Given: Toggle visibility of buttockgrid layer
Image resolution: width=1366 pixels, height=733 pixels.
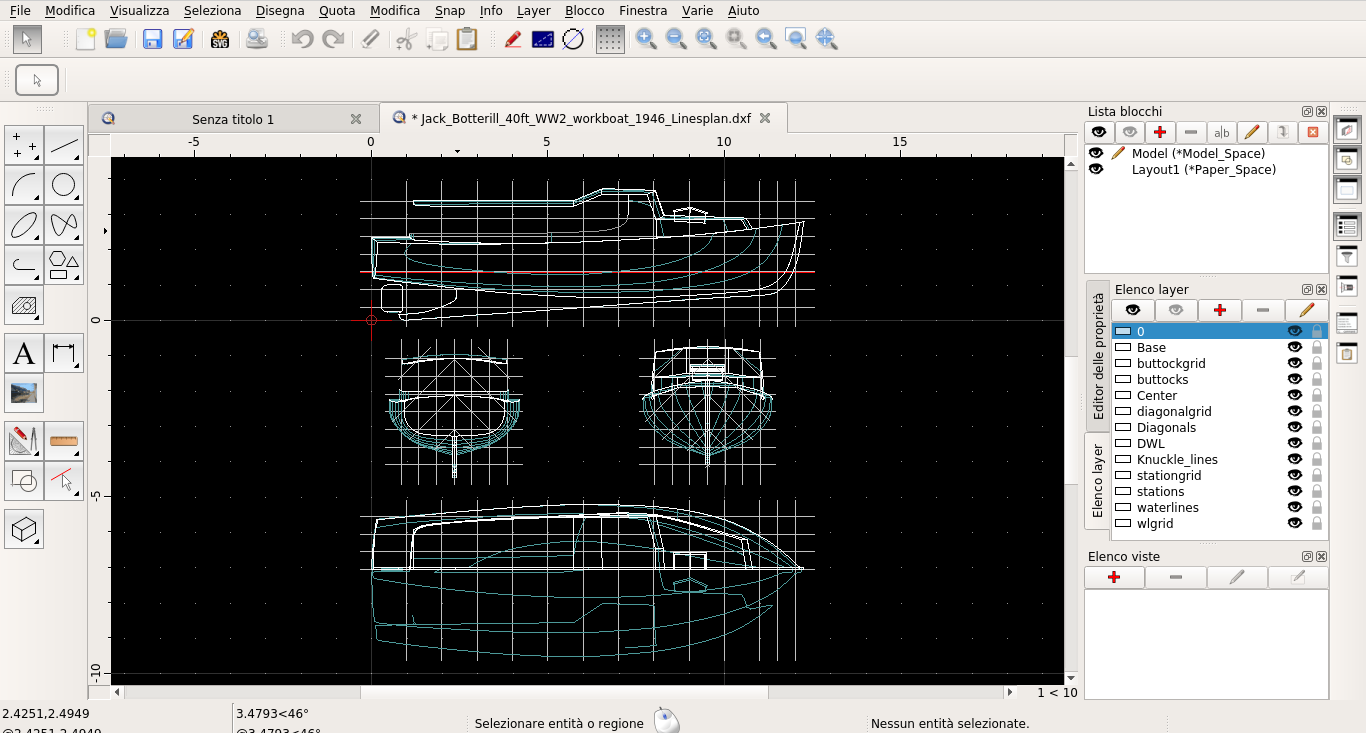Looking at the screenshot, I should pos(1295,363).
